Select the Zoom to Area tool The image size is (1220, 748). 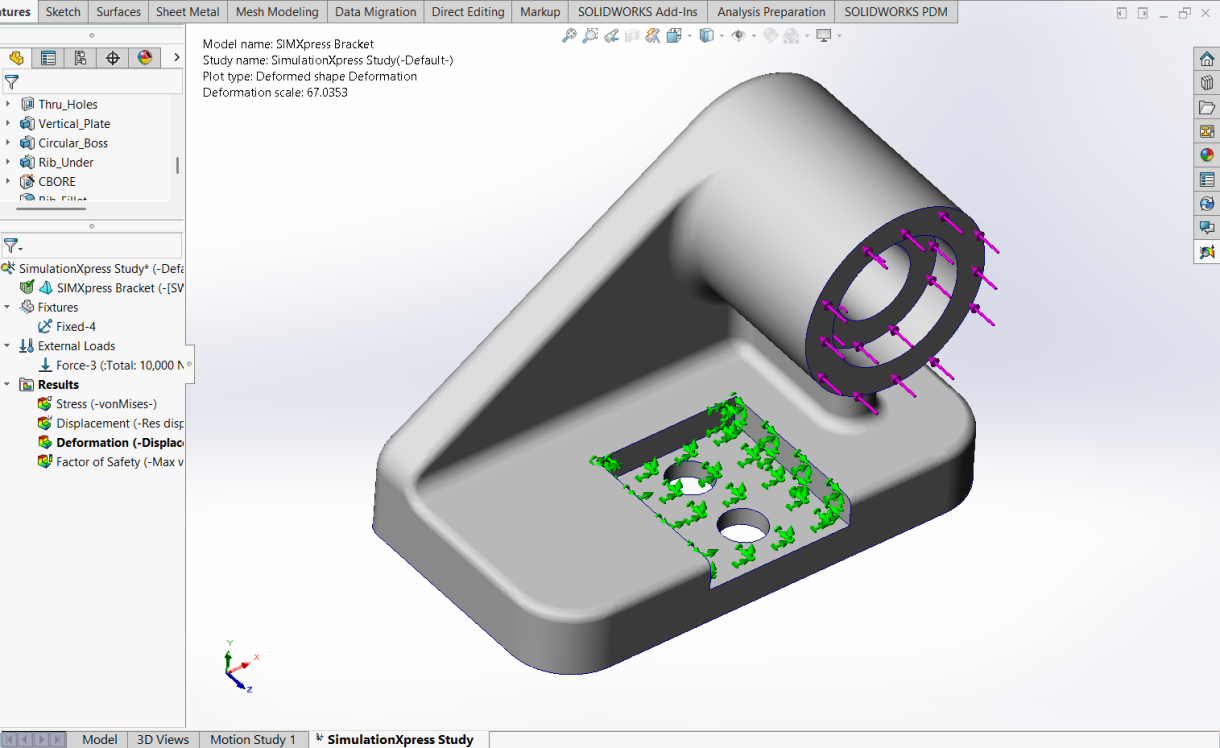pyautogui.click(x=590, y=35)
